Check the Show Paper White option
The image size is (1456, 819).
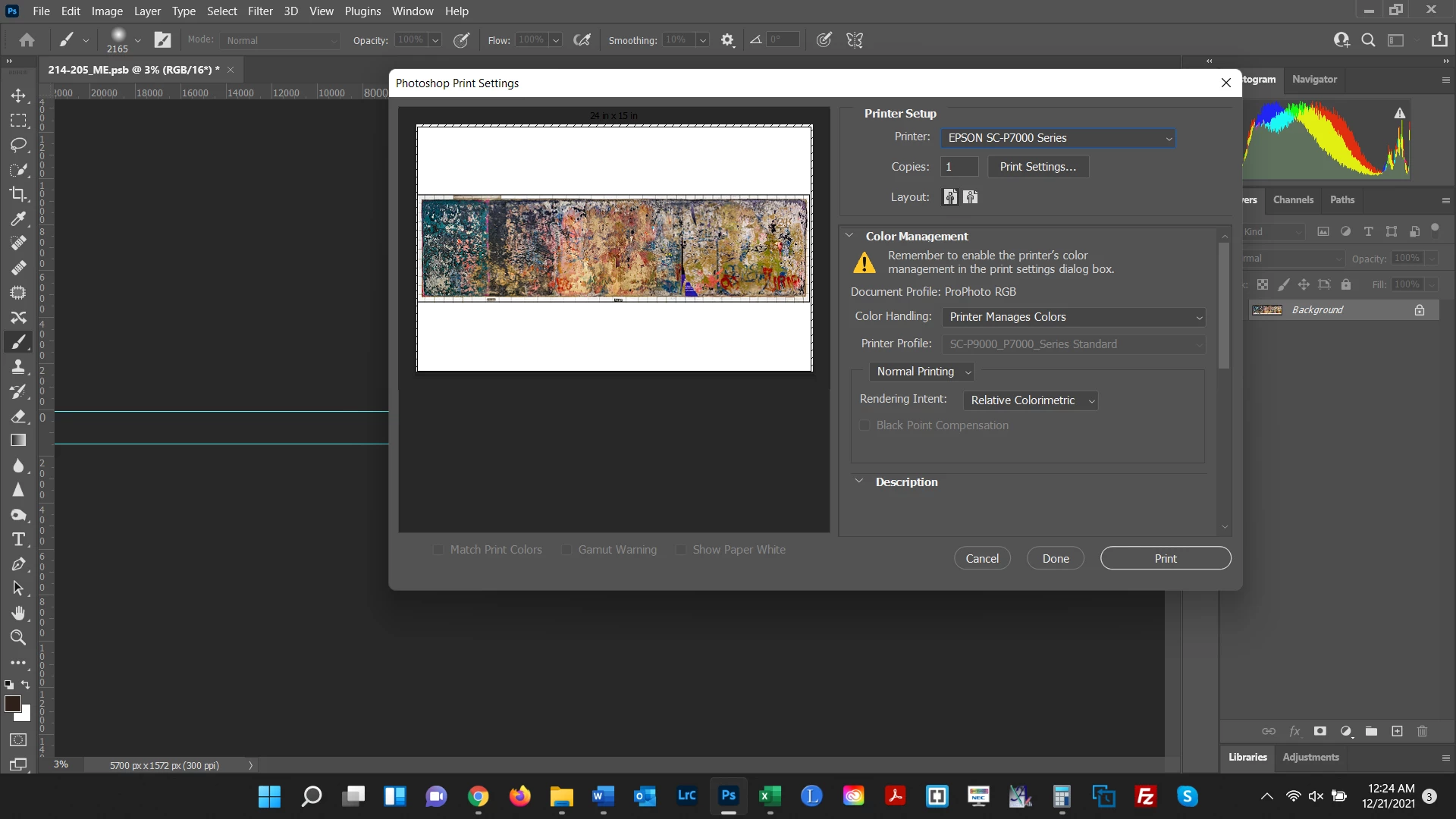pyautogui.click(x=681, y=550)
